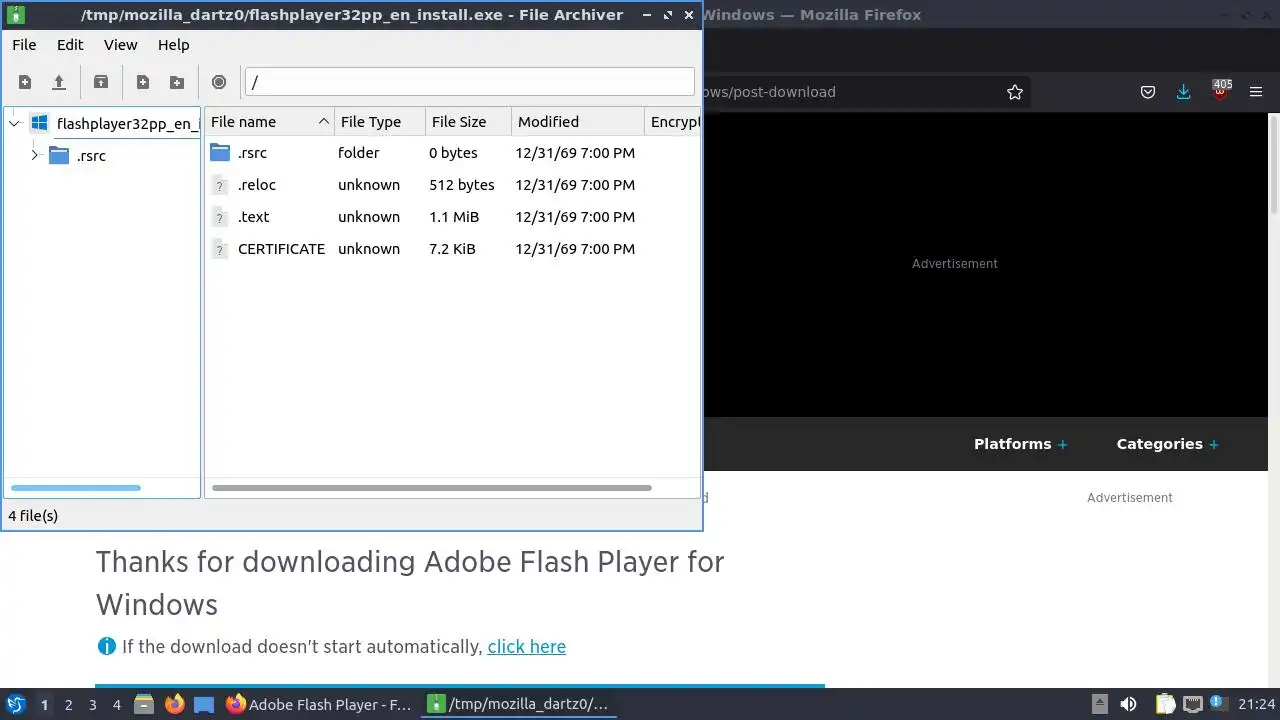Click the Extract archive toolbar icon

101,82
